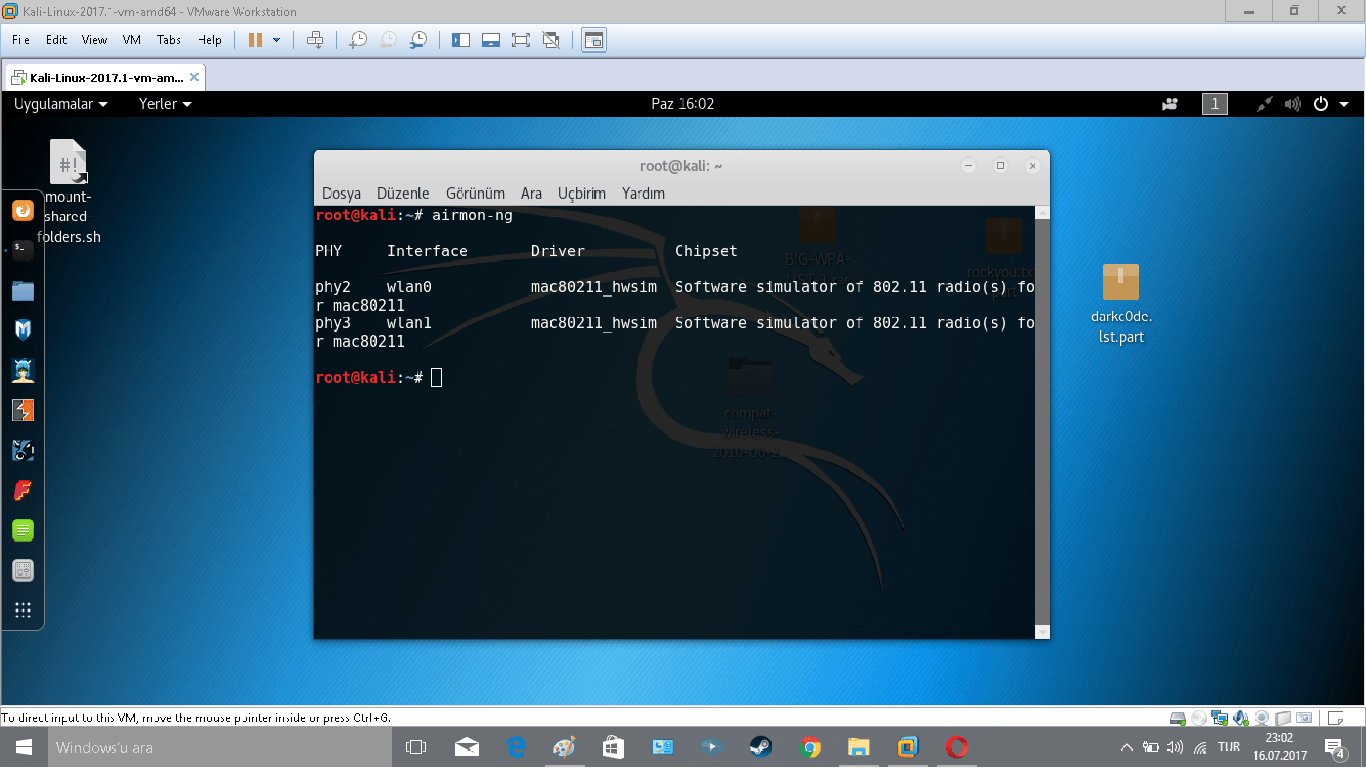
Task: Open Steam from the Windows taskbar
Action: (x=761, y=747)
